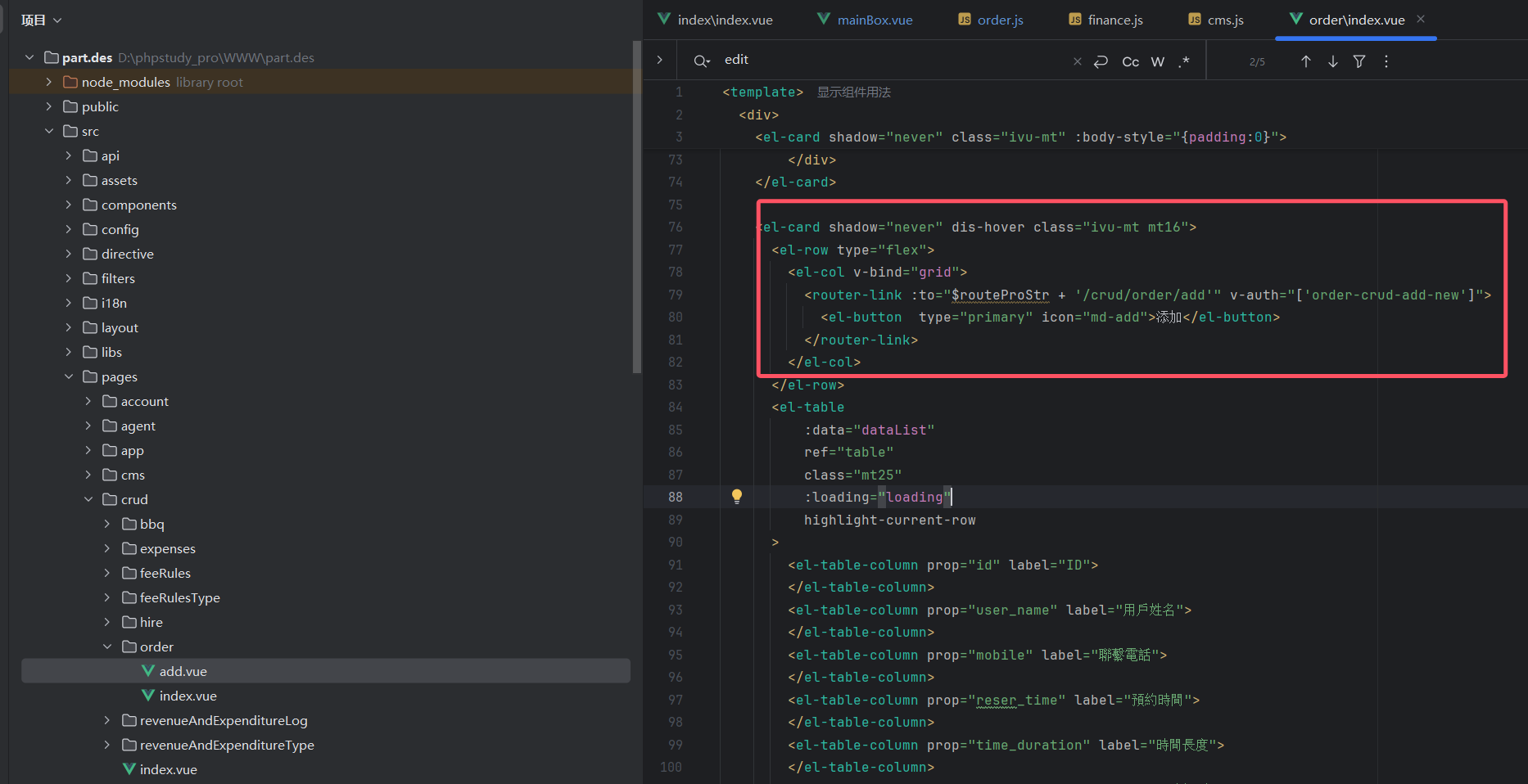Expand the public folder

49,106
